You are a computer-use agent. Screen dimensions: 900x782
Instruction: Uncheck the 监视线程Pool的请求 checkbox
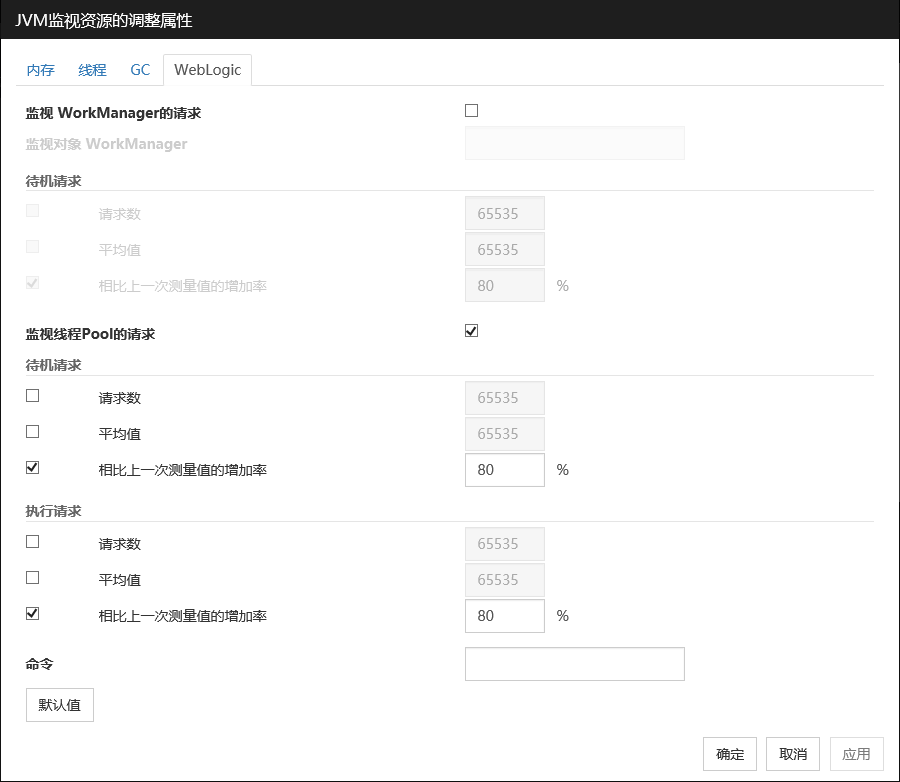(472, 332)
